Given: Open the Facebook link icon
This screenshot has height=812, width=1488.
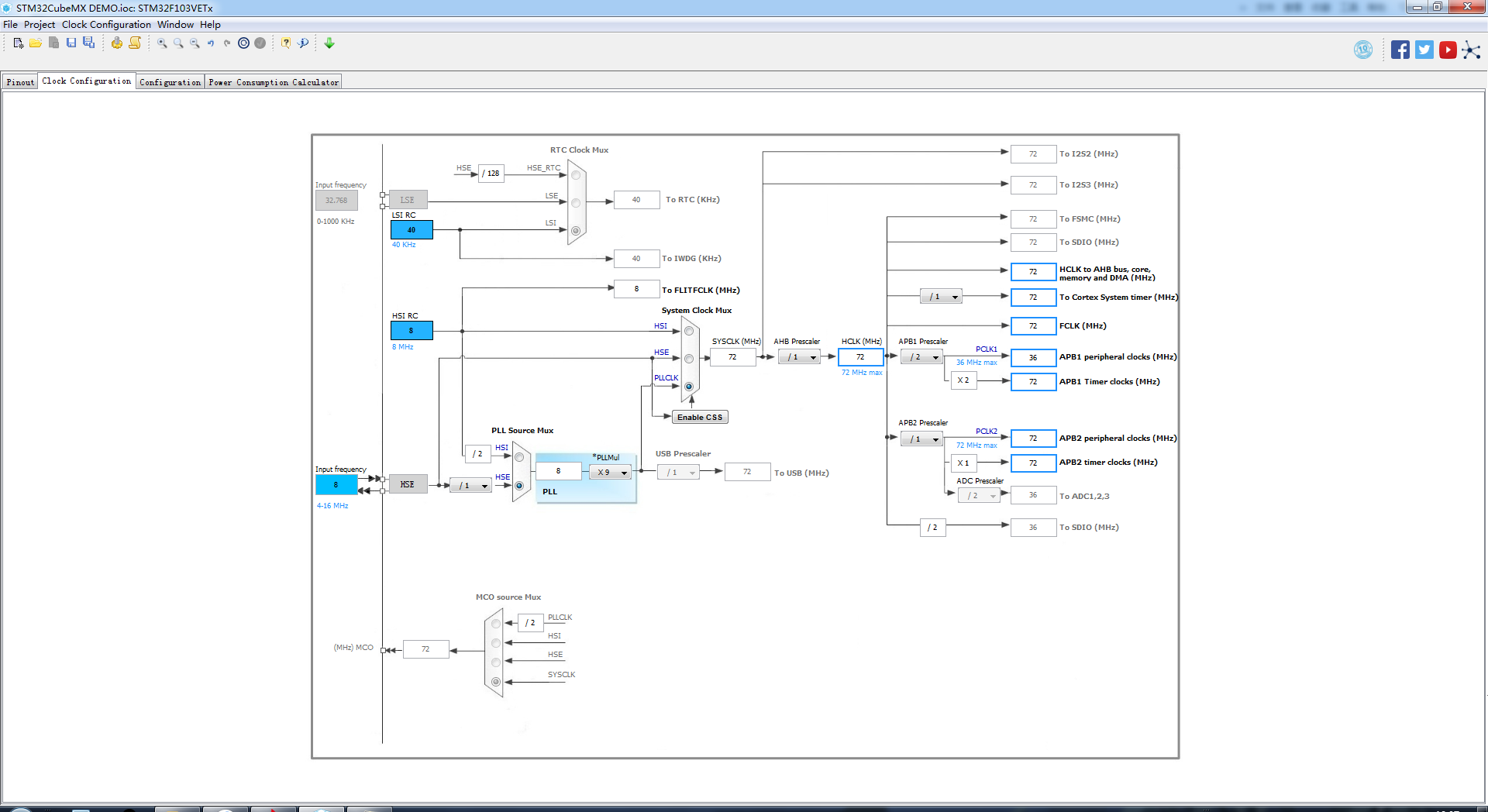Looking at the screenshot, I should [1400, 50].
